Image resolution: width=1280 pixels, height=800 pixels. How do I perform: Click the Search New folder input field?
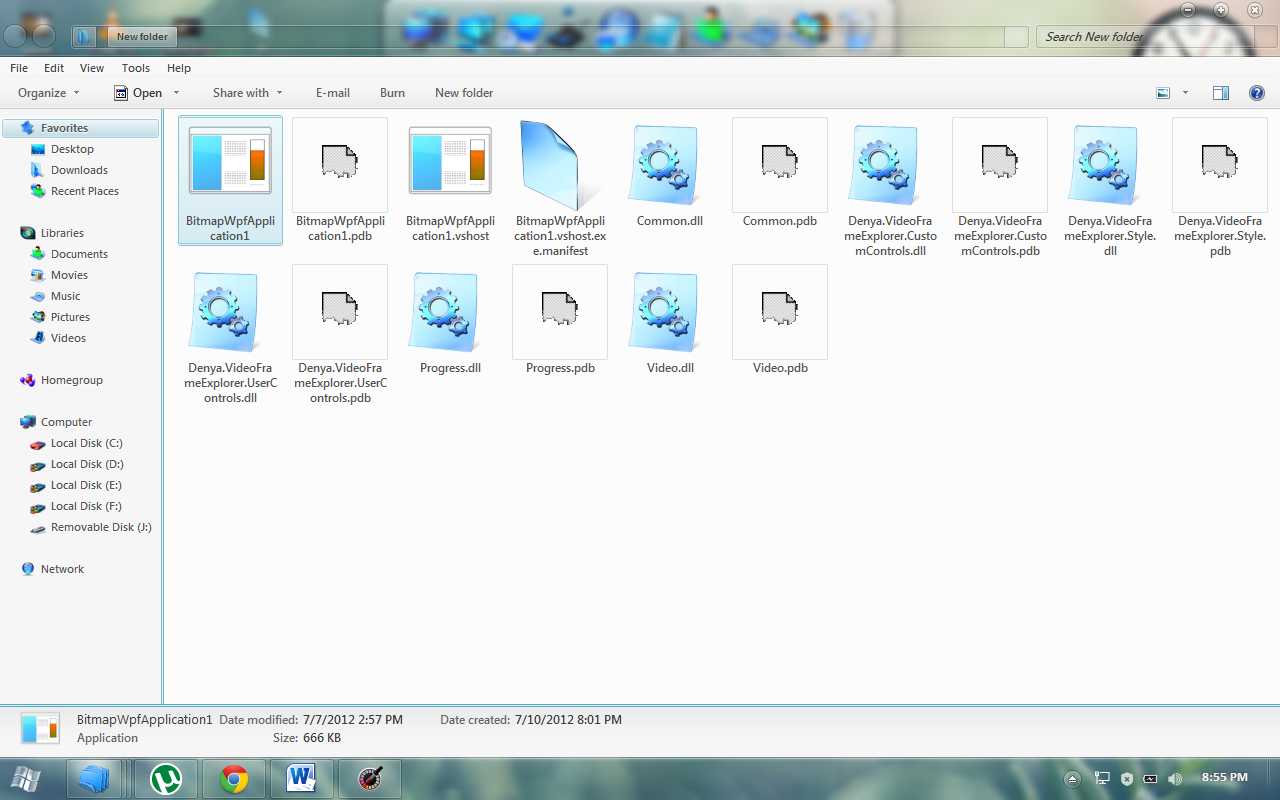click(x=1150, y=37)
